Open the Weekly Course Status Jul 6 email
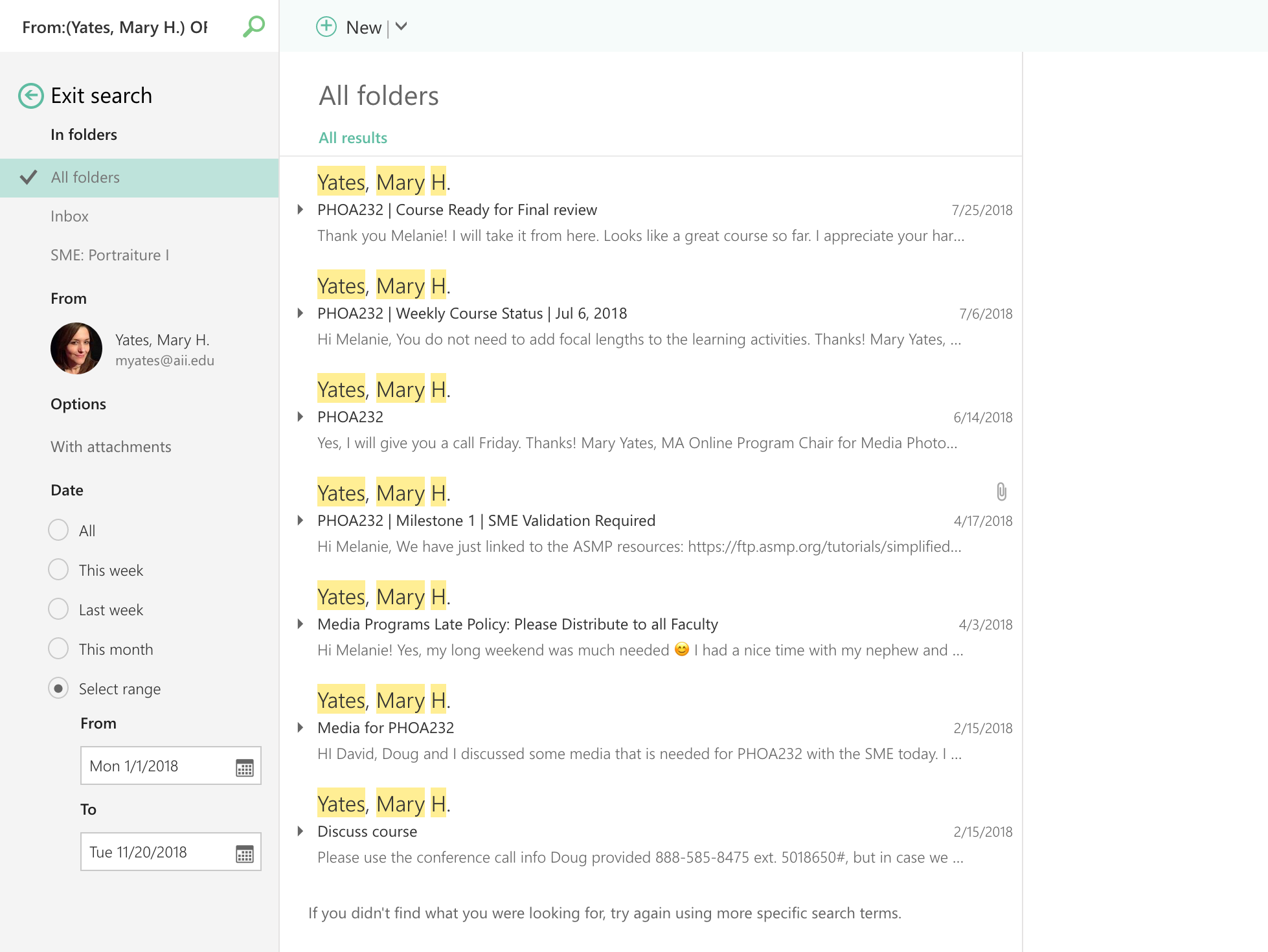Image resolution: width=1268 pixels, height=952 pixels. pyautogui.click(x=472, y=313)
